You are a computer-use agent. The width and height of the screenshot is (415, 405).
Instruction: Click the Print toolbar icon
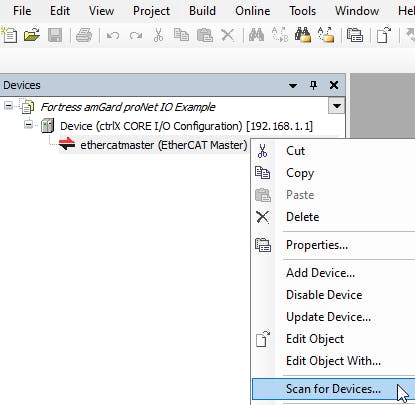click(84, 35)
